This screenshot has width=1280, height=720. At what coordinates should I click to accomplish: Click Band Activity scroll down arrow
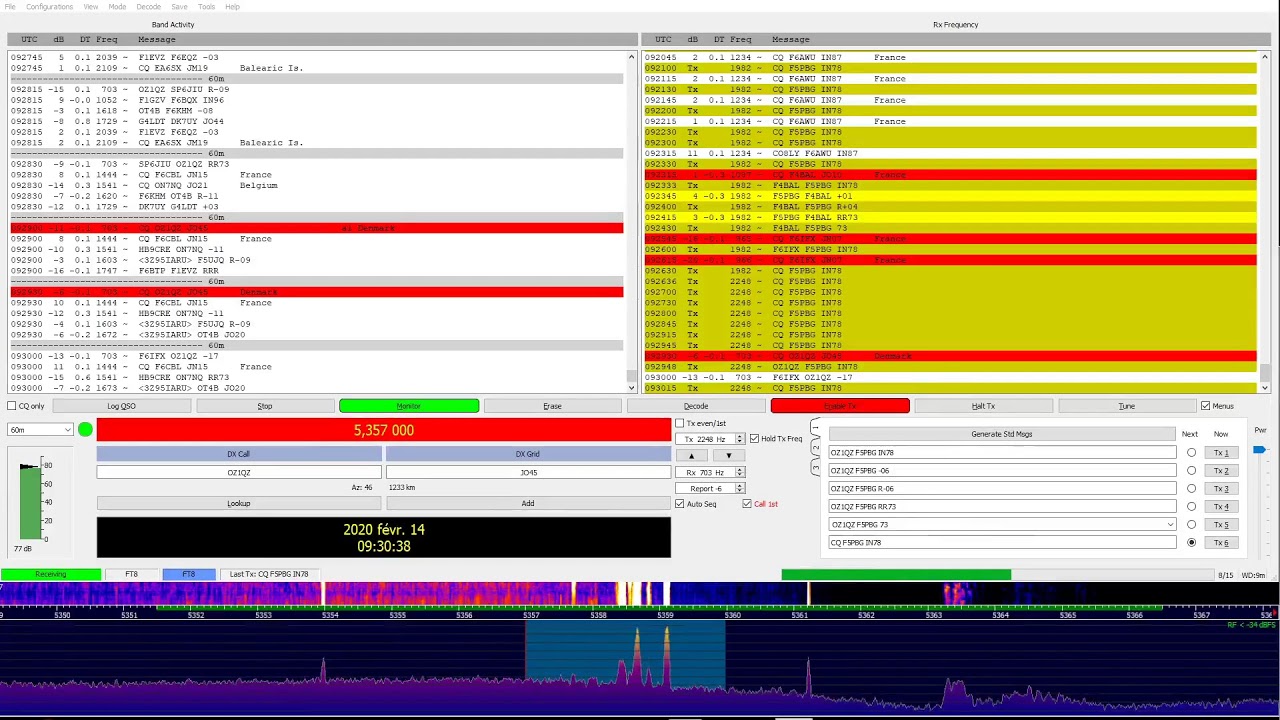click(x=631, y=387)
